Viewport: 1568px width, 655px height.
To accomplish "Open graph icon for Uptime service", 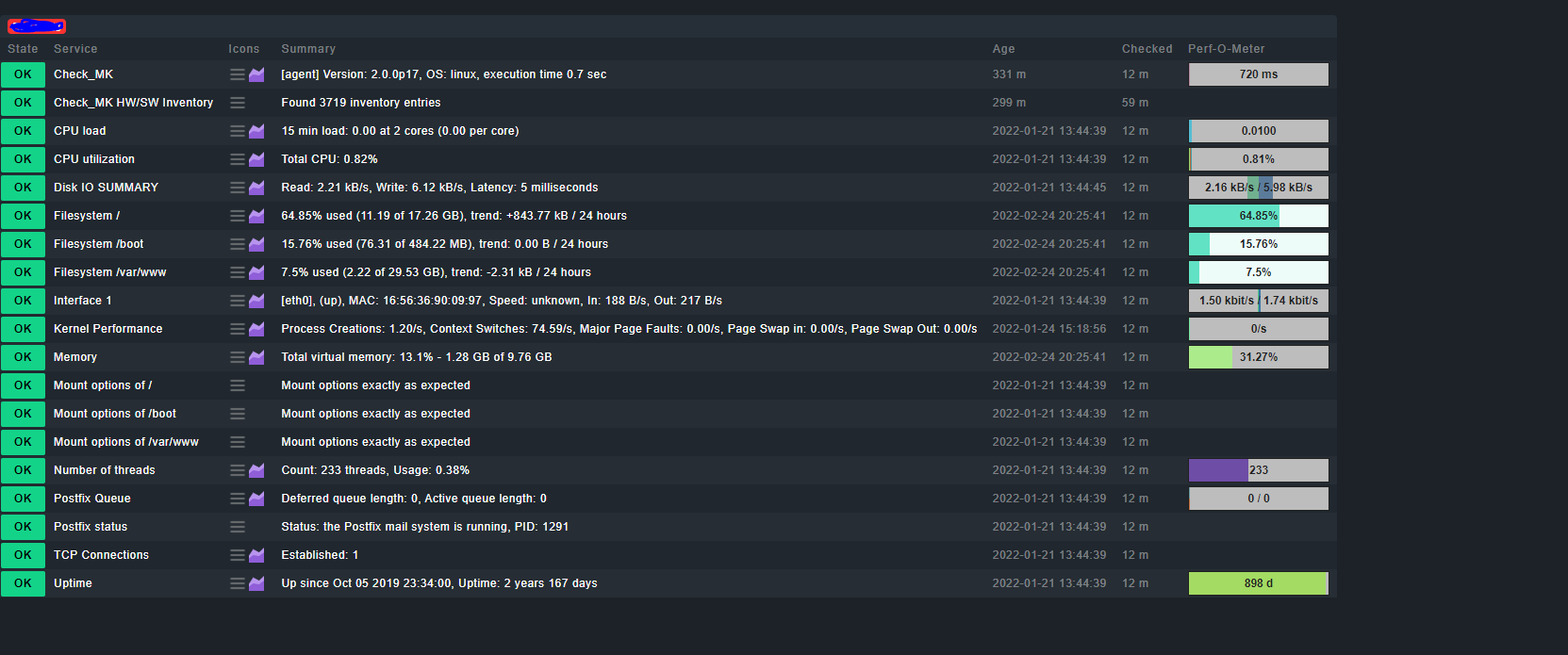I will pos(256,583).
